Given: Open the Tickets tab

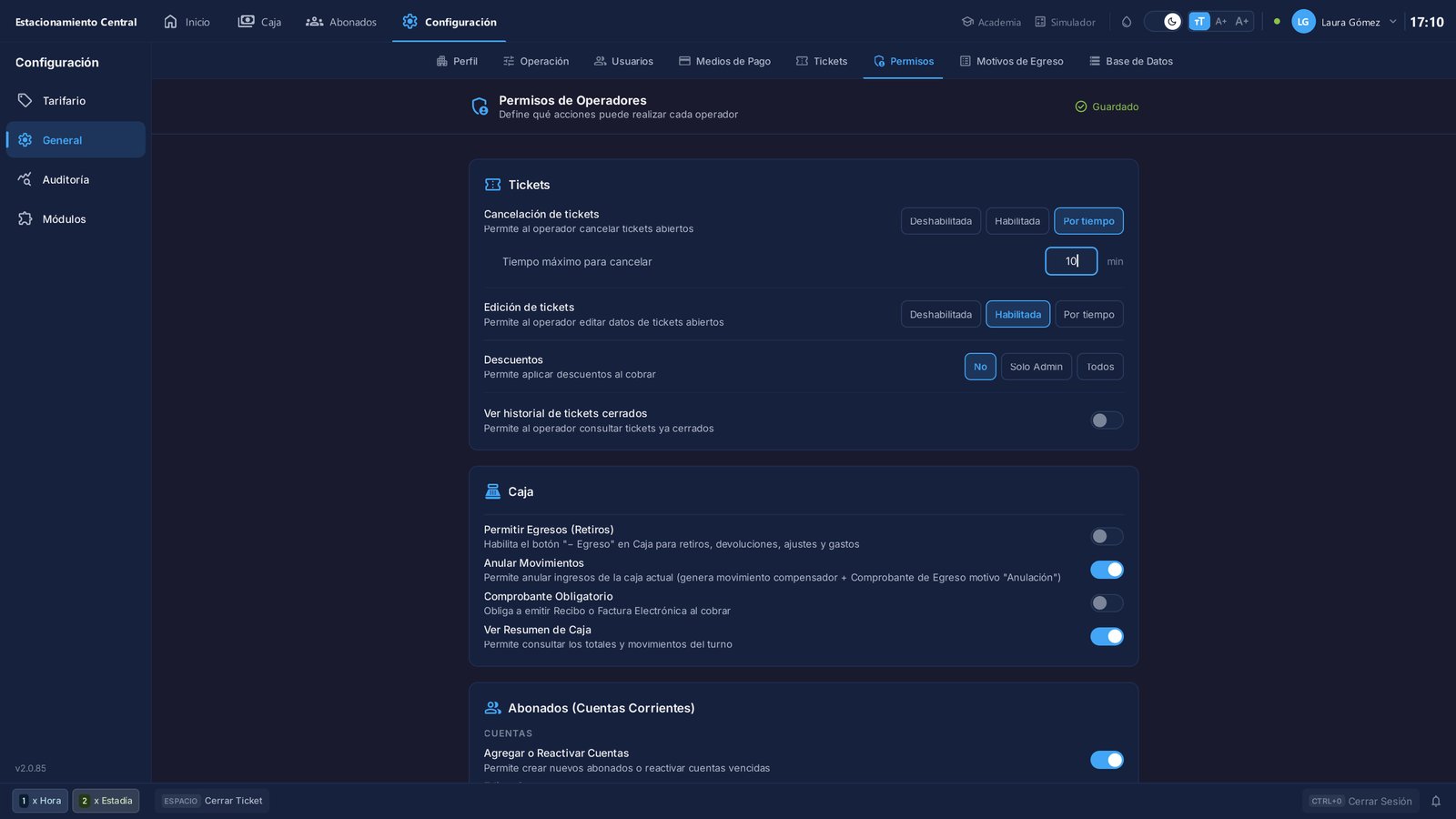Looking at the screenshot, I should 822,61.
